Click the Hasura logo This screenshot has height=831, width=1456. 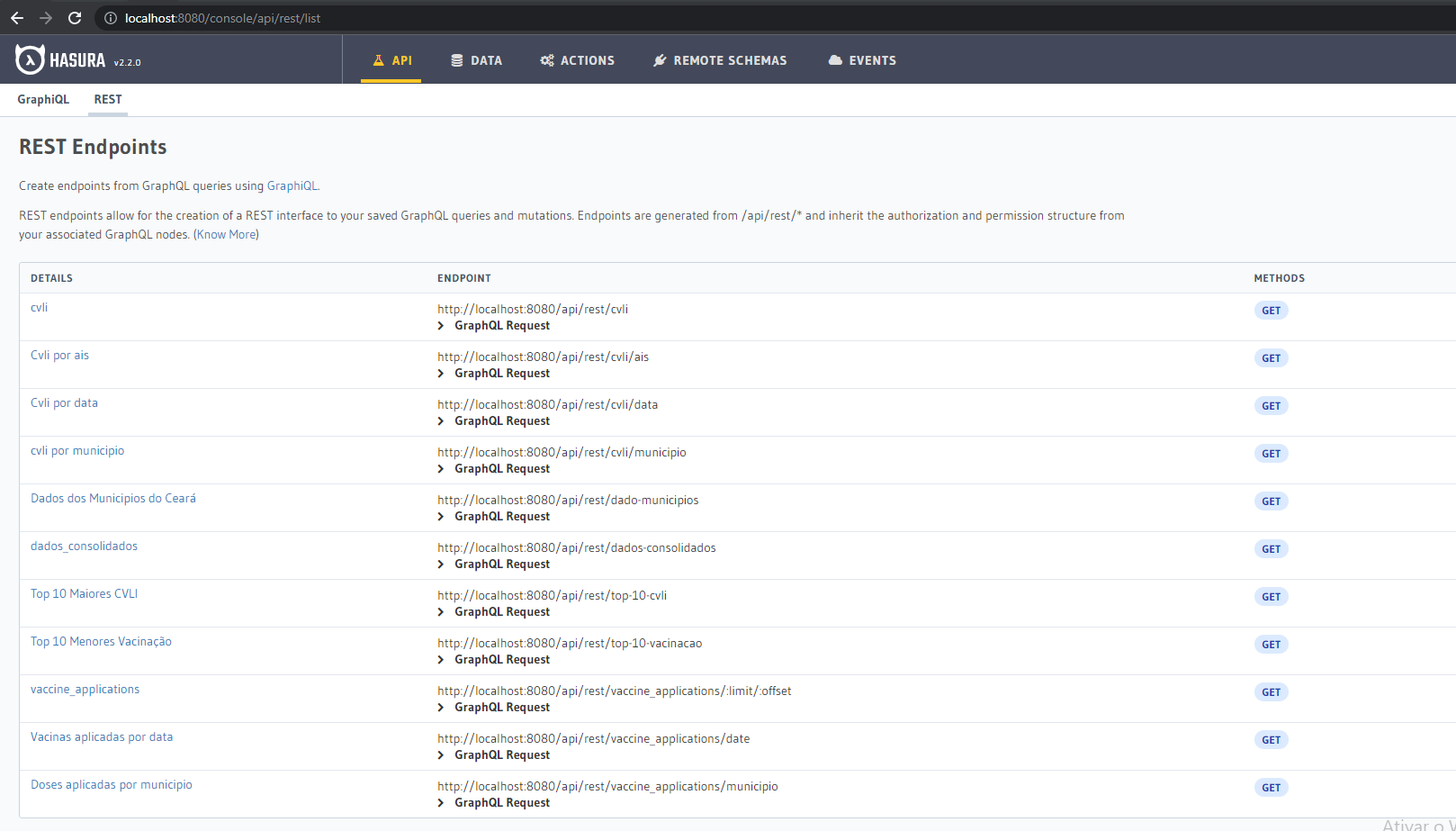point(30,59)
